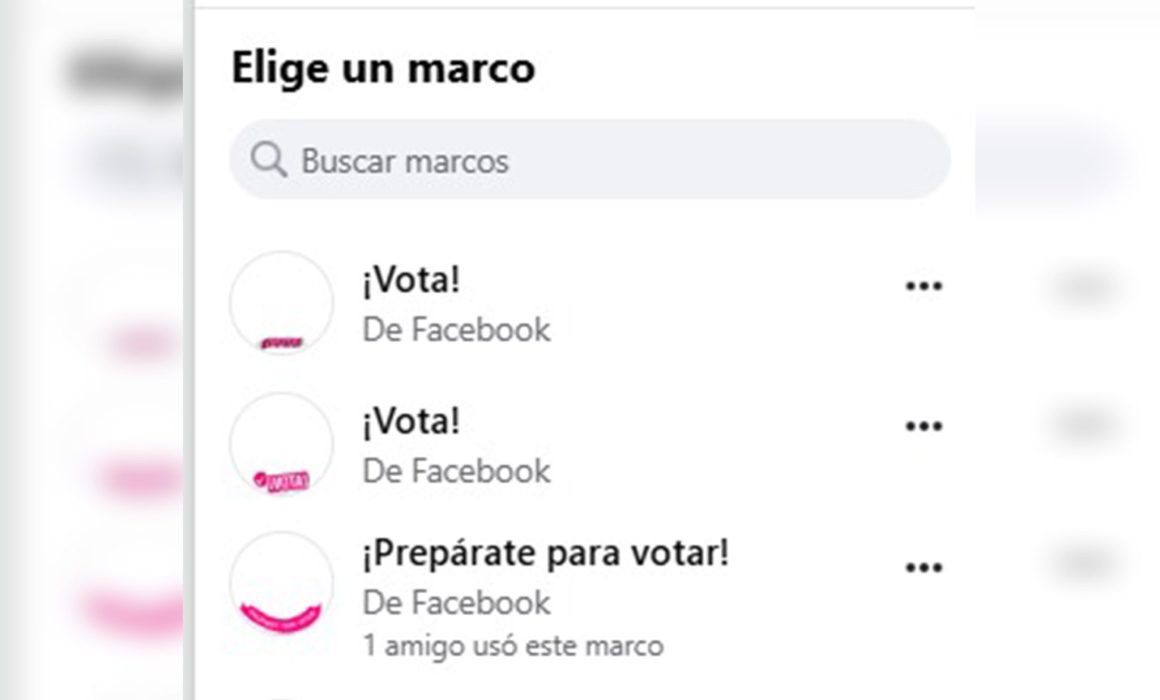
Task: Click De Facebook under the topmost ¡Vota!
Action: point(456,330)
